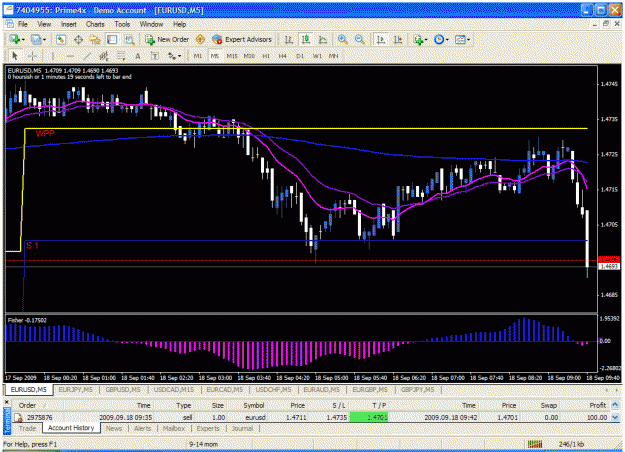This screenshot has width=625, height=452.
Task: Sort by the Profit column header
Action: (x=597, y=405)
